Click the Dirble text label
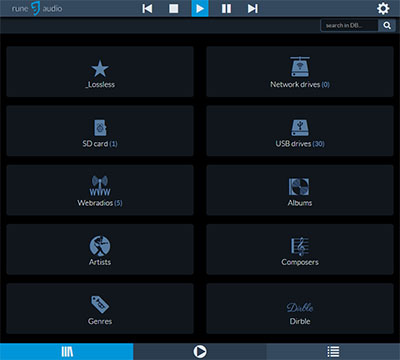This screenshot has width=400, height=360. (x=300, y=321)
